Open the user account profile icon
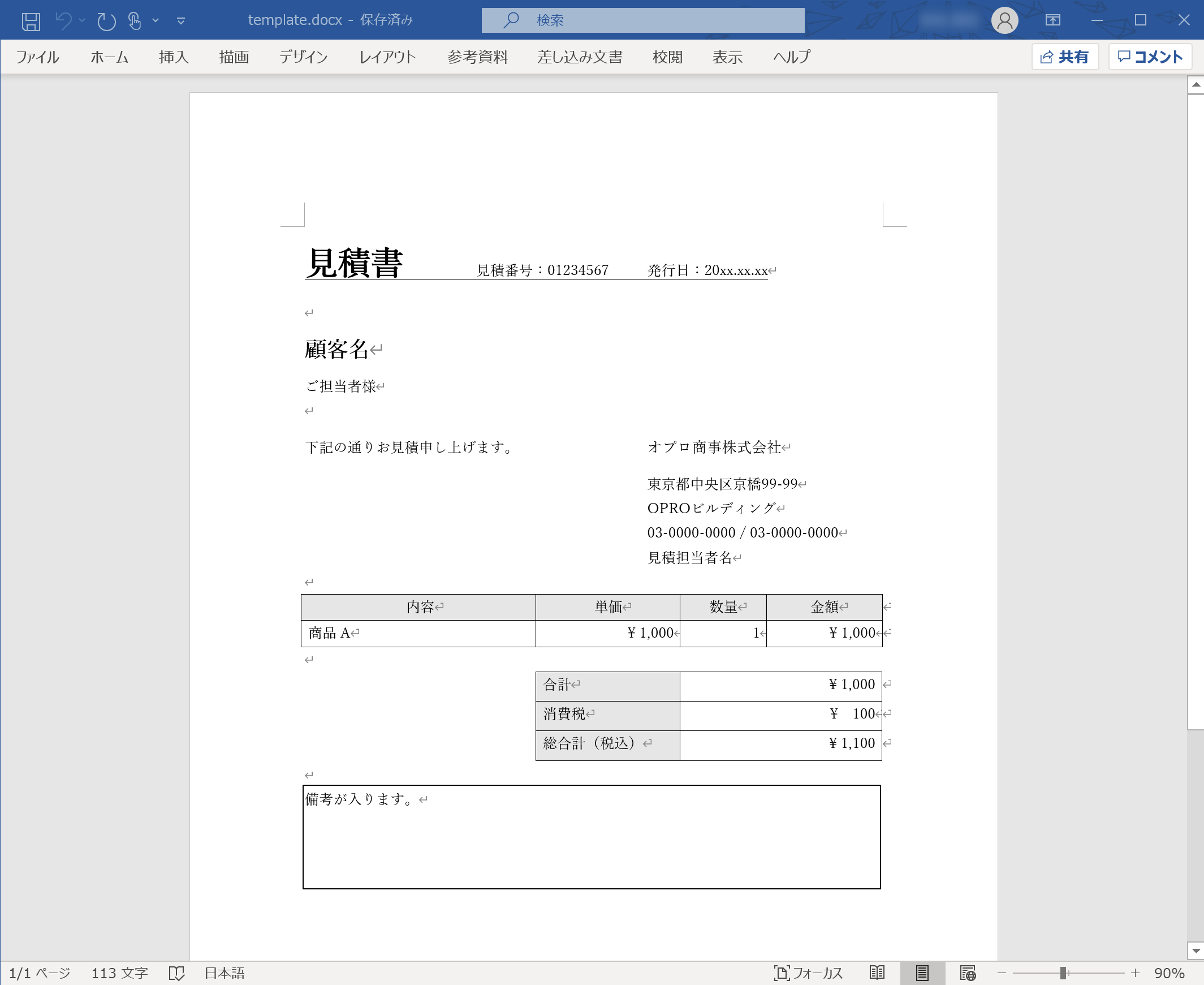Image resolution: width=1204 pixels, height=985 pixels. click(1004, 20)
